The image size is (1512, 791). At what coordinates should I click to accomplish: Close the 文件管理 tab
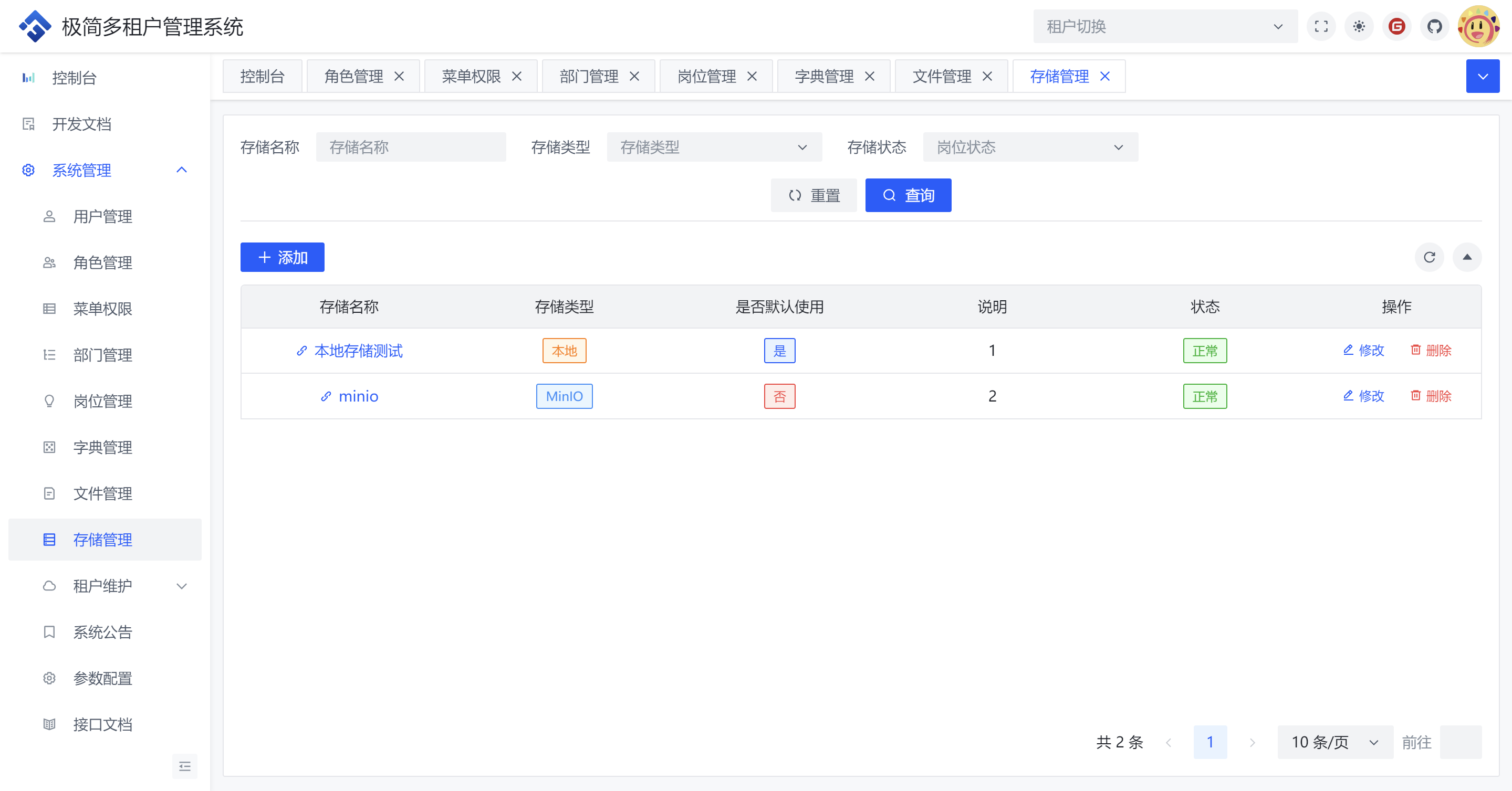point(987,76)
